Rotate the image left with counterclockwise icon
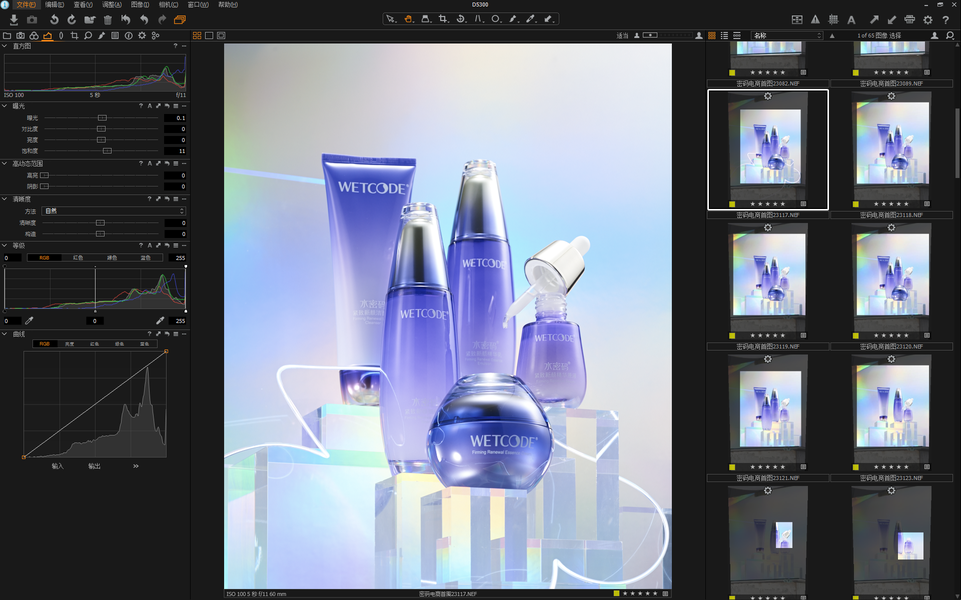The height and width of the screenshot is (600, 961). click(x=54, y=20)
